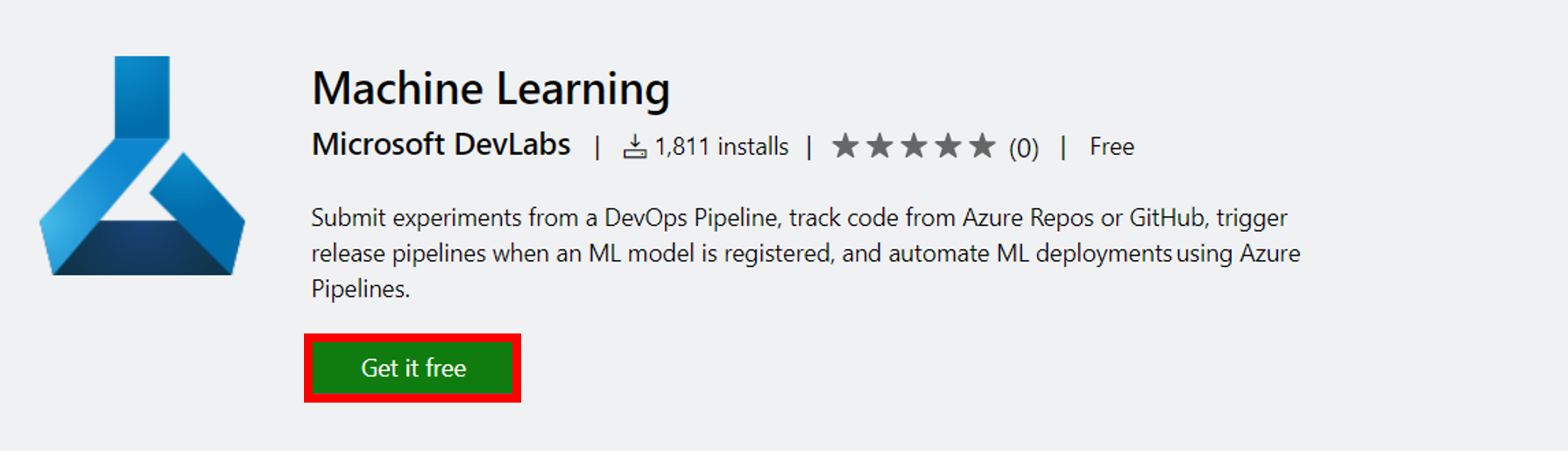
Task: Click the word GitHub in the description
Action: (x=1167, y=217)
